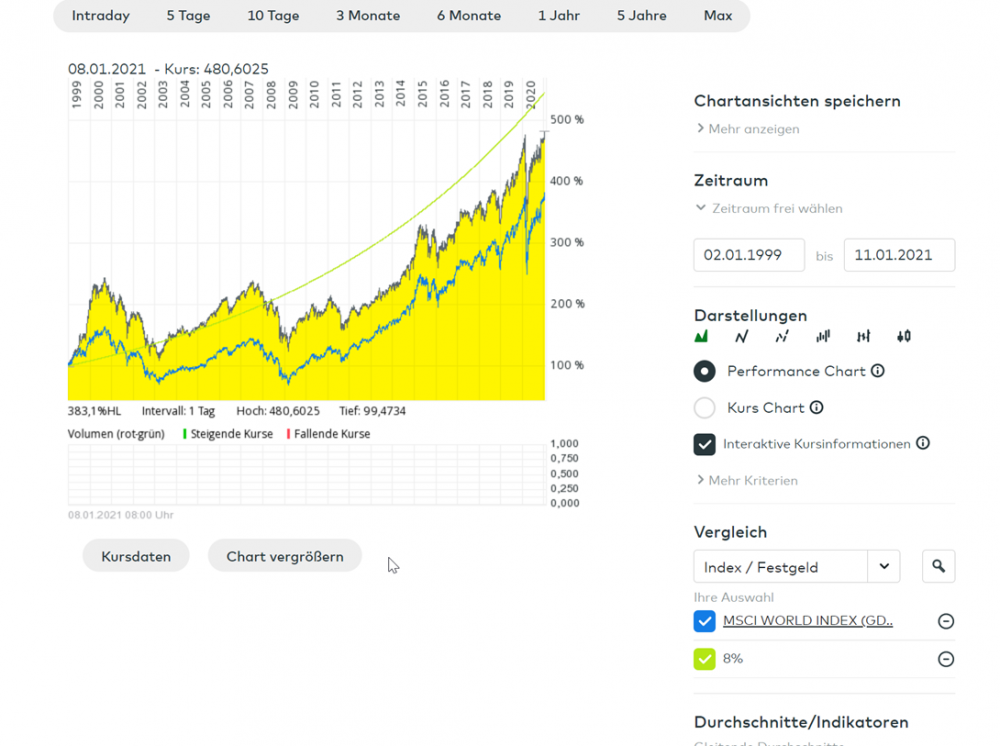Open the Index / Festgeld dropdown

pyautogui.click(x=797, y=566)
